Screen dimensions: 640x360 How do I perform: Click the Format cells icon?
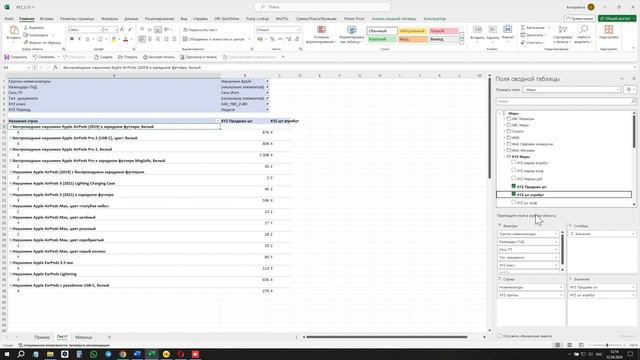tap(507, 30)
